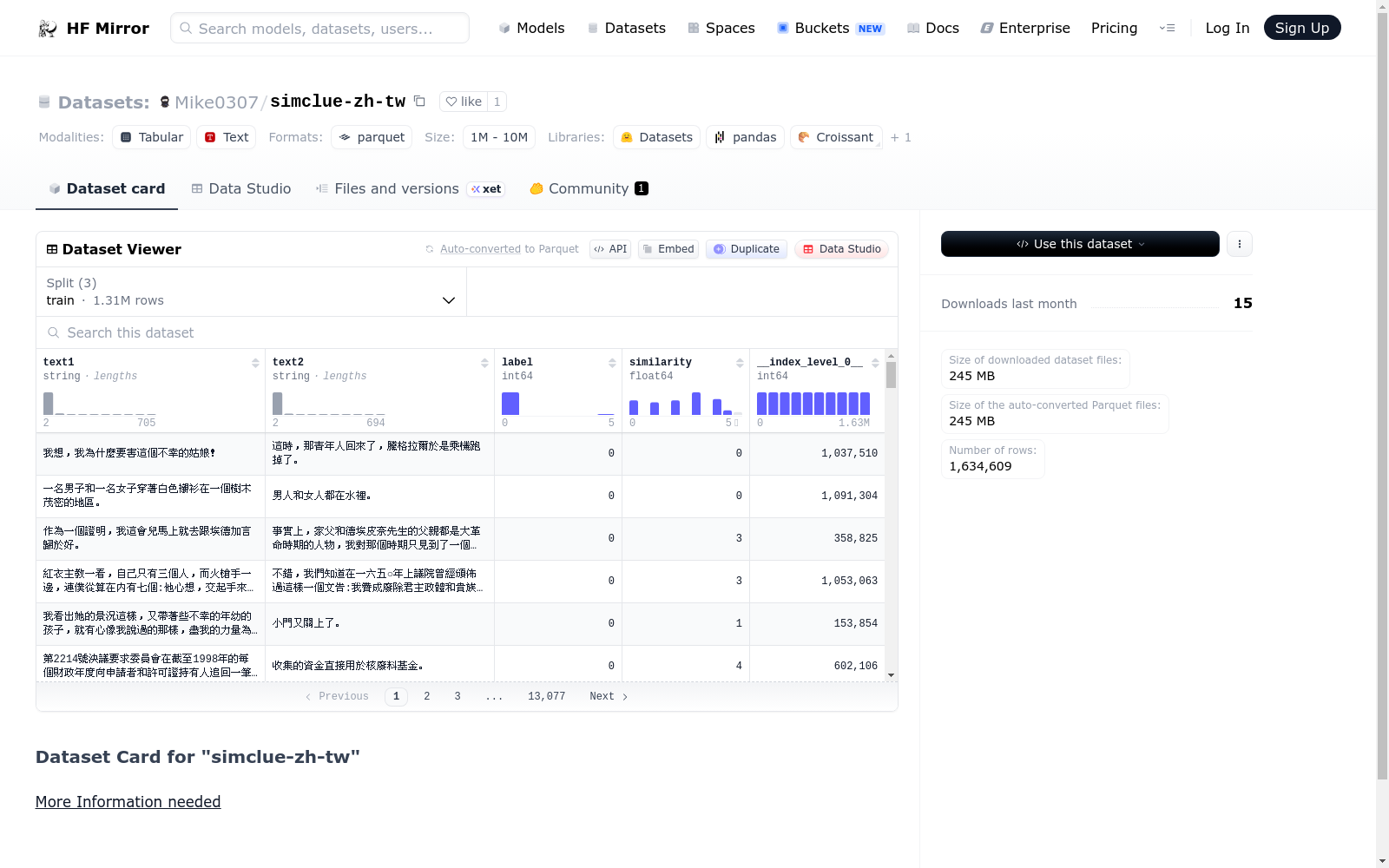Image resolution: width=1389 pixels, height=868 pixels.
Task: Click the Search this dataset field
Action: pos(467,332)
